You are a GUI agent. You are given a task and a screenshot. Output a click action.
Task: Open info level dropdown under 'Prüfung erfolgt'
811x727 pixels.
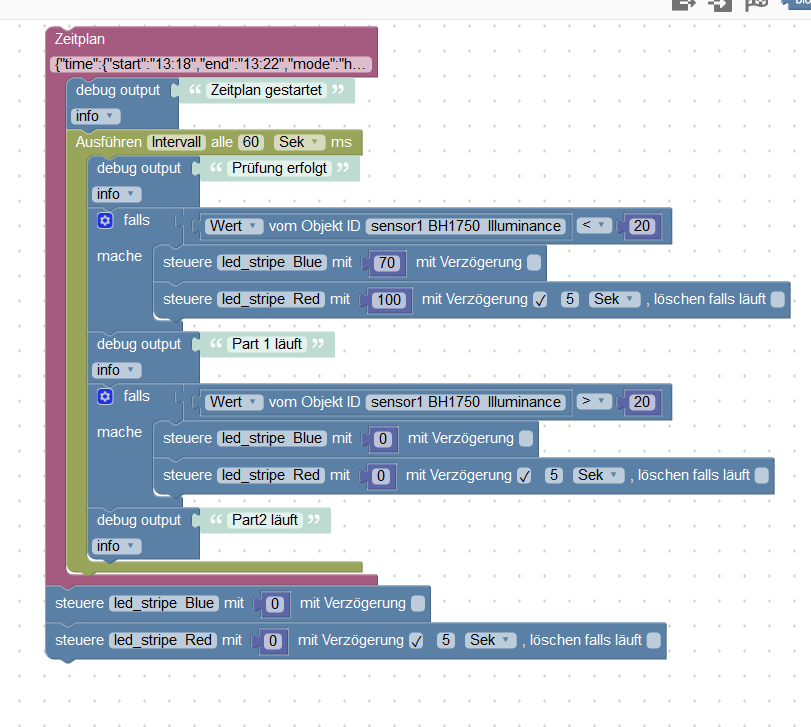[x=116, y=194]
